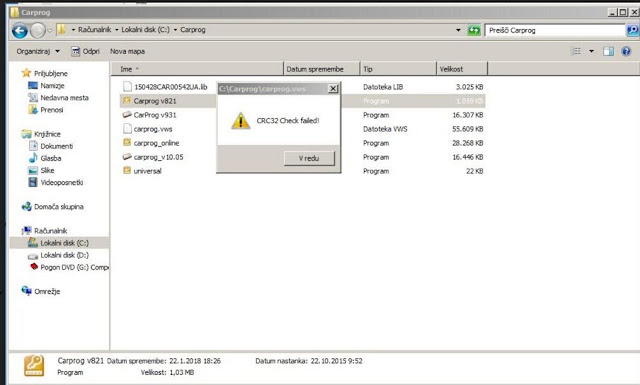Select Računalnik in the navigation tree
Image resolution: width=640 pixels, height=385 pixels.
click(x=51, y=231)
